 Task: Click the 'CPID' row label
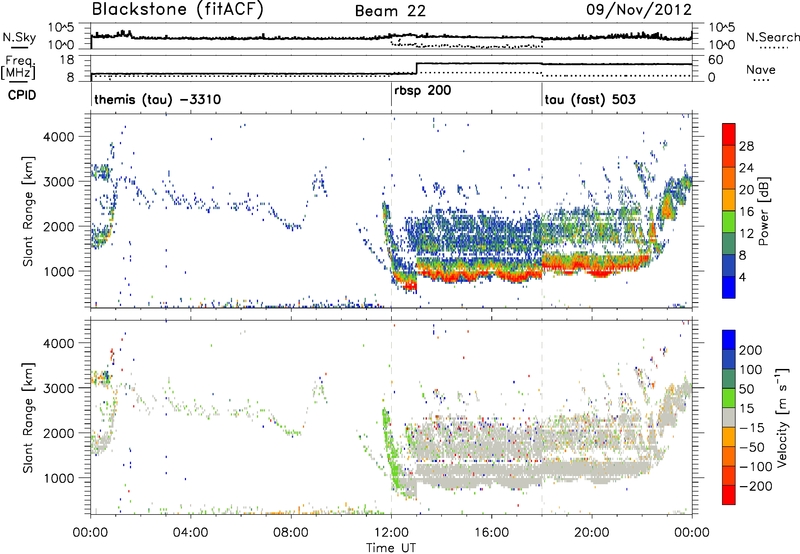pos(22,95)
